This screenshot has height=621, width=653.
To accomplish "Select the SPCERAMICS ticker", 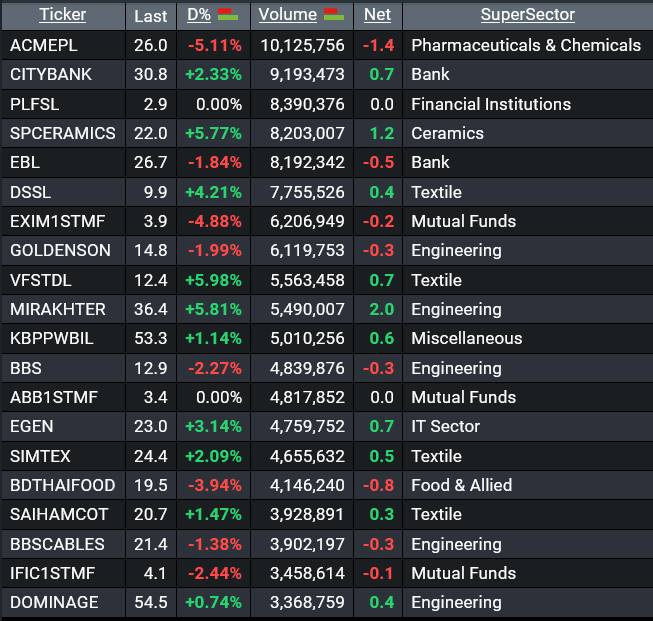I will pos(62,133).
